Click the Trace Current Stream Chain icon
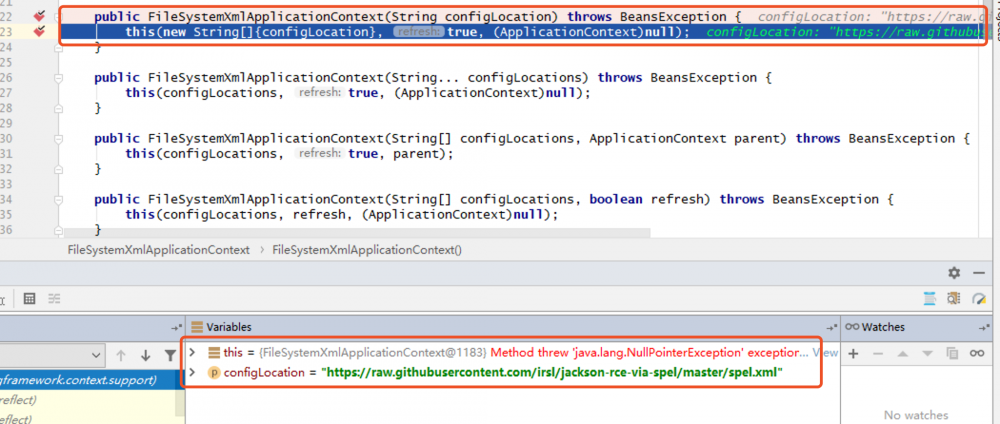The width and height of the screenshot is (1000, 424). click(55, 298)
